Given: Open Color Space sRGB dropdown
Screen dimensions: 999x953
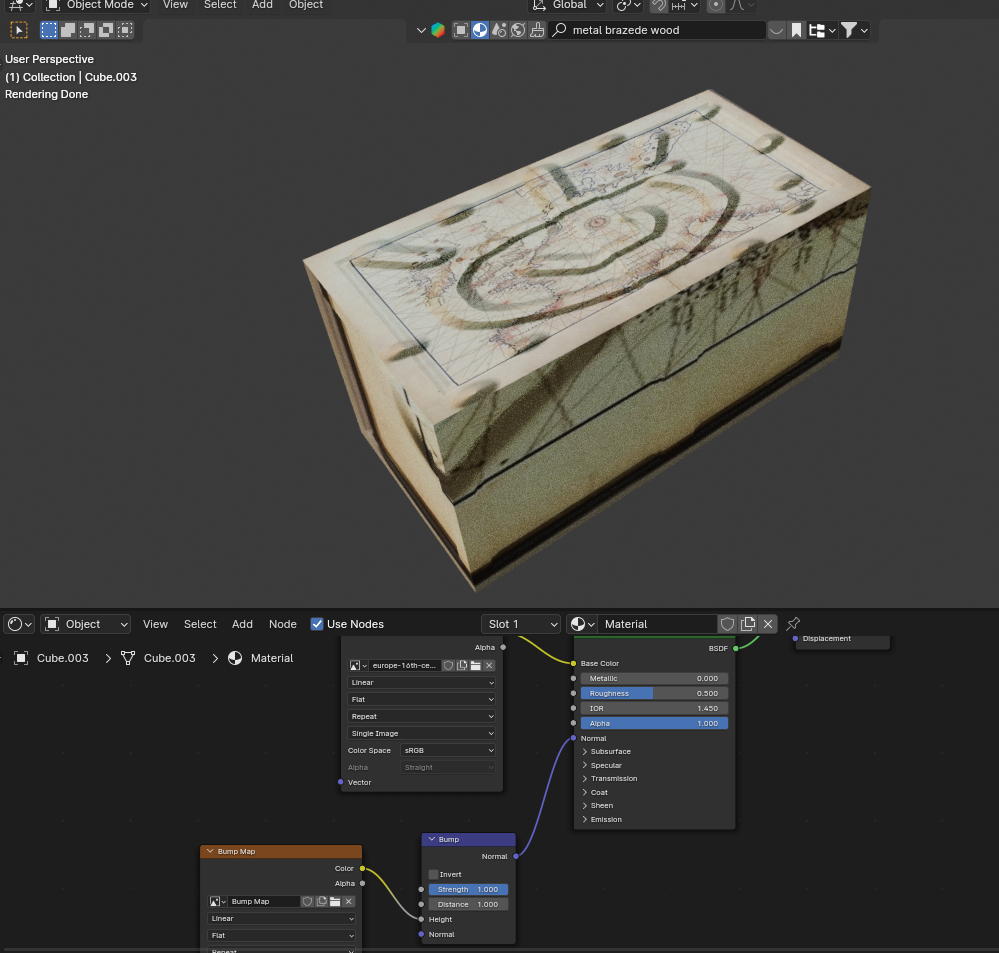Looking at the screenshot, I should tap(448, 750).
